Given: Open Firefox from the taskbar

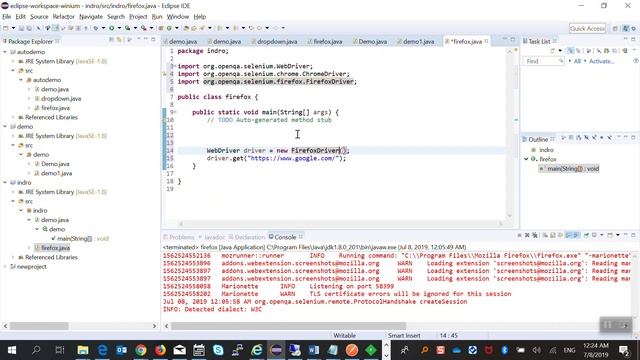Looking at the screenshot, I should 160,350.
